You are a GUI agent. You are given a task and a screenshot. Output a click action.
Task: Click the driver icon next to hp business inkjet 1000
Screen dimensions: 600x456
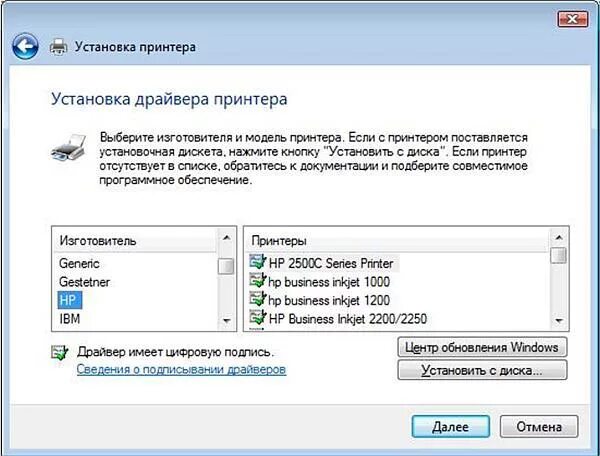pyautogui.click(x=258, y=281)
